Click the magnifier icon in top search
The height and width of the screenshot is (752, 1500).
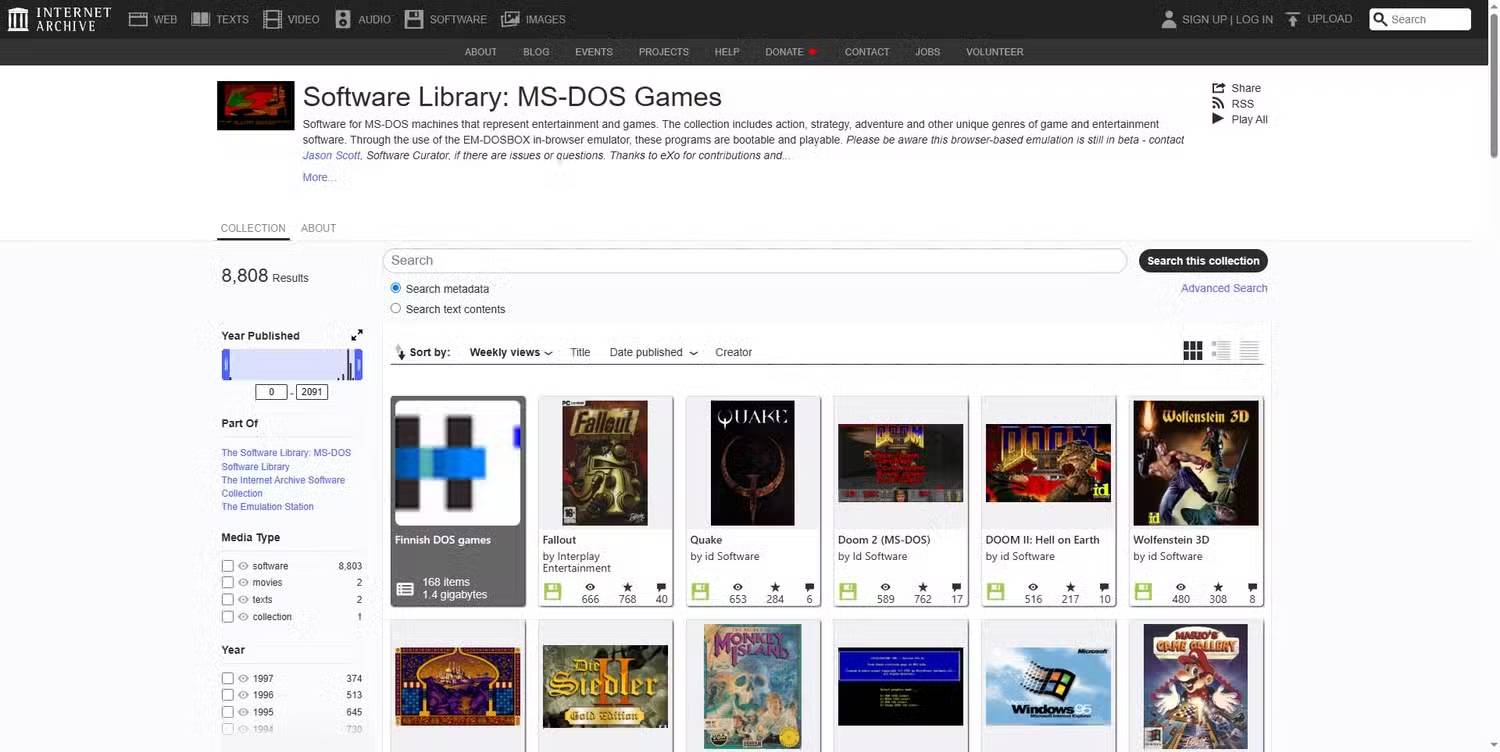pyautogui.click(x=1380, y=19)
